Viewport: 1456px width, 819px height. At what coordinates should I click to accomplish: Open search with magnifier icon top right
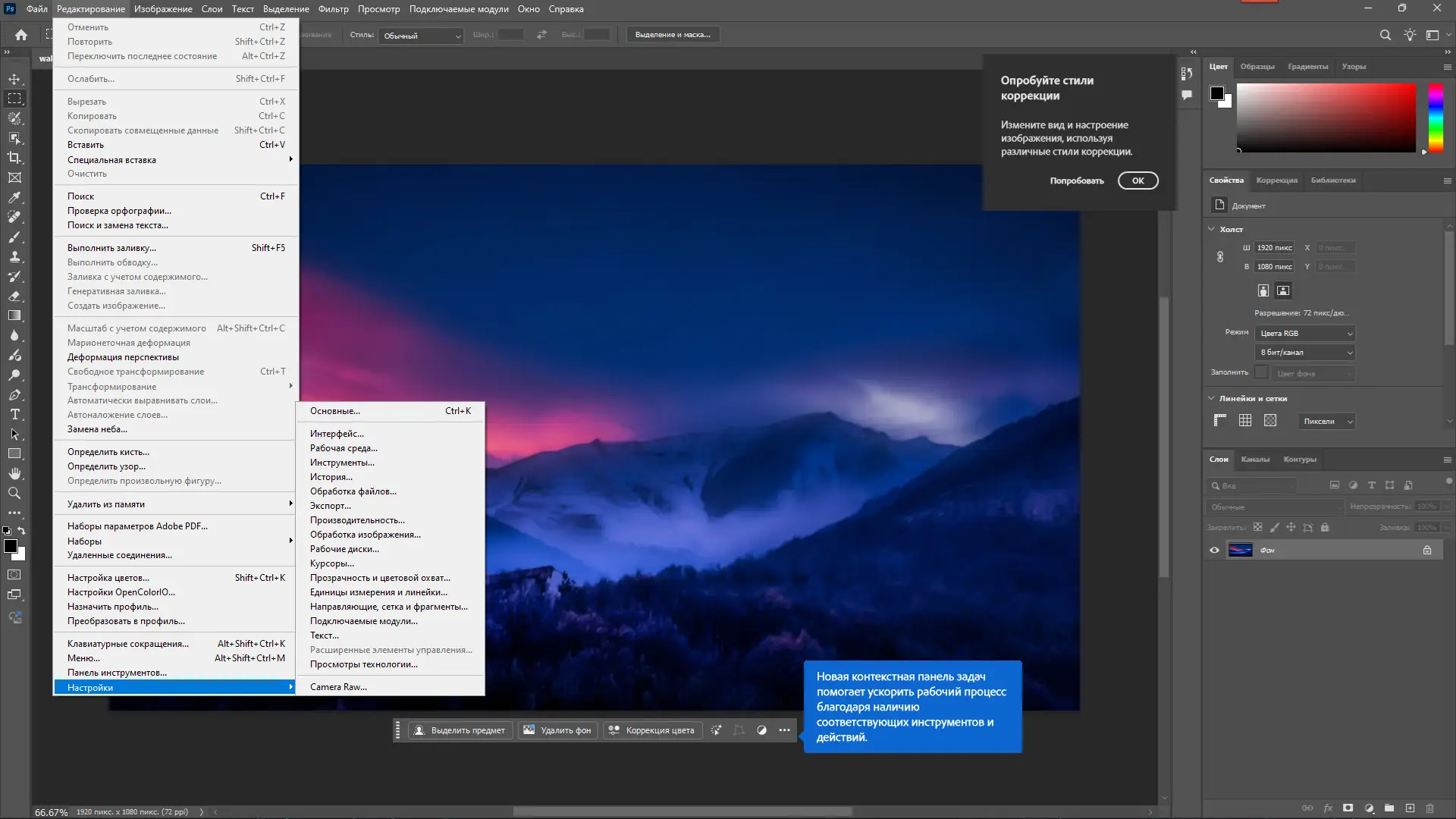1385,35
